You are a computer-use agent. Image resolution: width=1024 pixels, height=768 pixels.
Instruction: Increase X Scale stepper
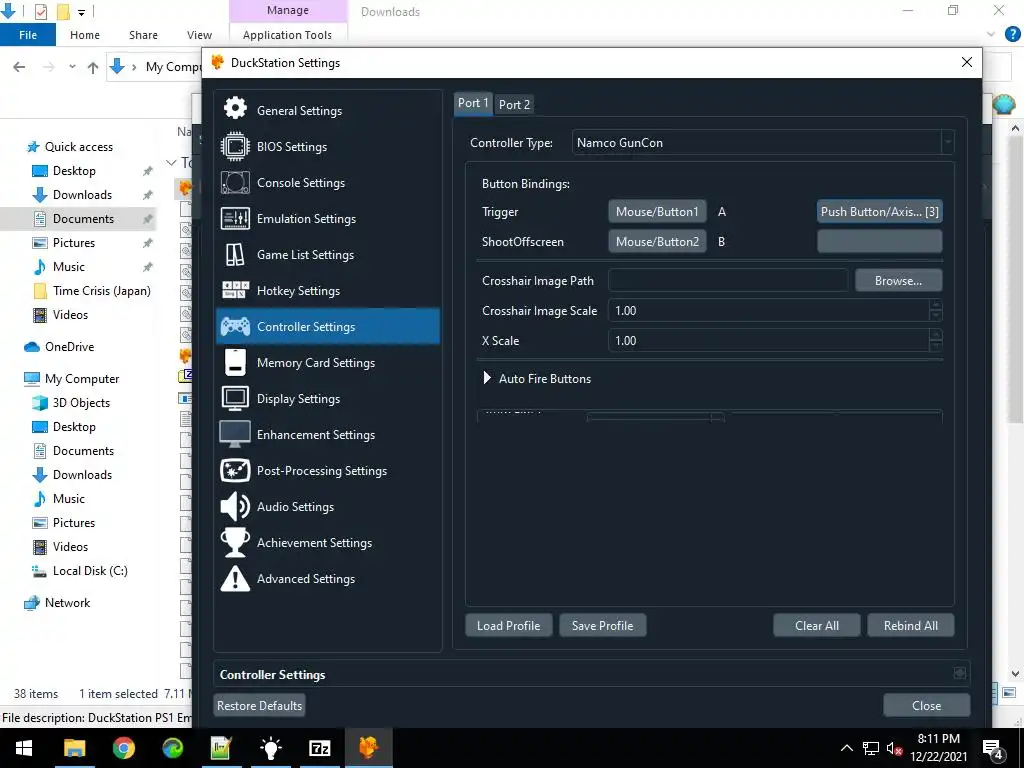[936, 334]
